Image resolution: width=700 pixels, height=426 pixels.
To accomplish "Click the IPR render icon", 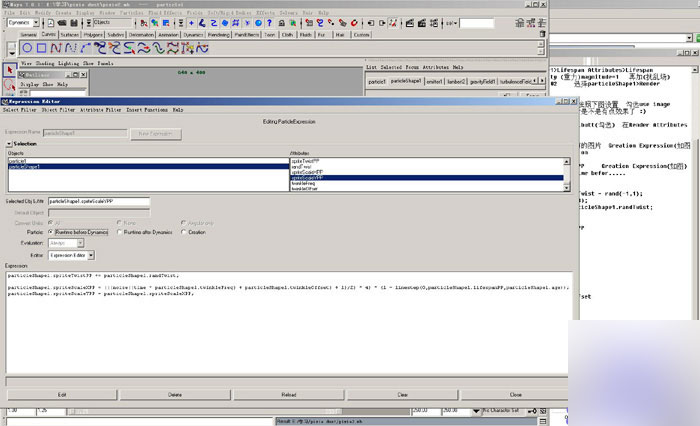I will coord(421,23).
